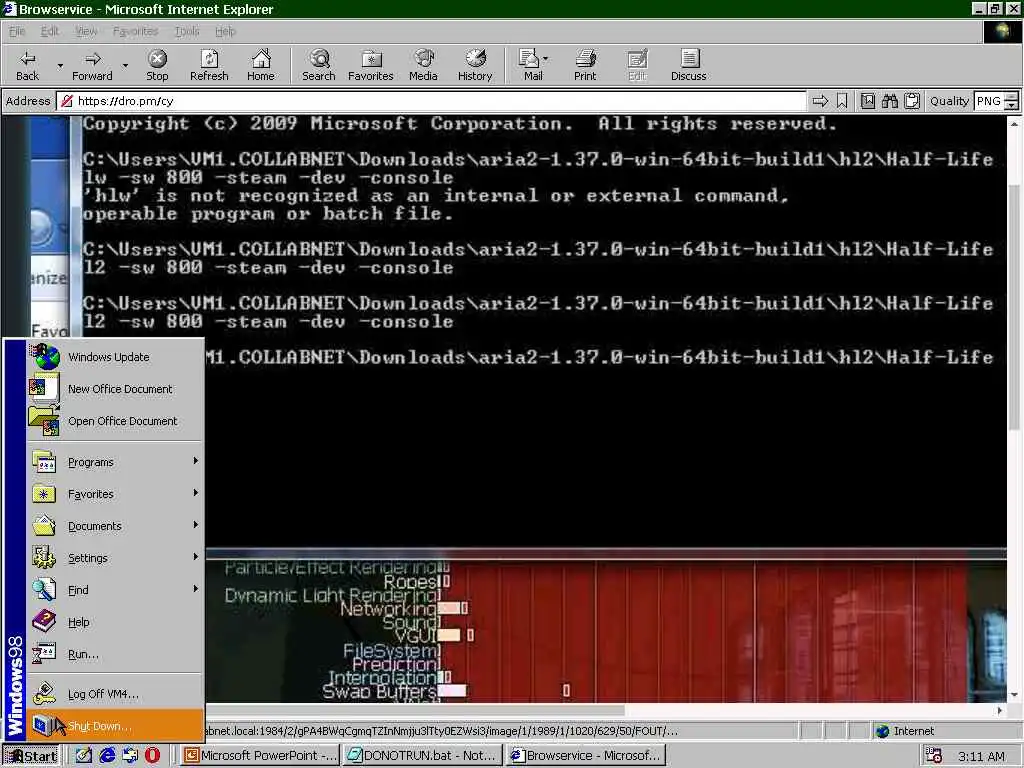Viewport: 1024px width, 768px height.
Task: Click the Internet zone status indicator
Action: pyautogui.click(x=946, y=731)
